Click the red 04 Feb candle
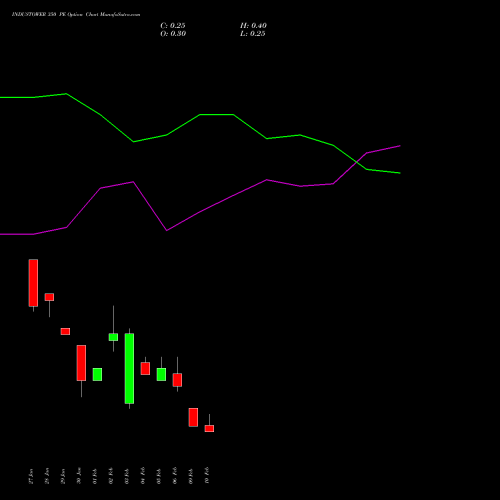Screen dimensions: 500x500 [x=145, y=368]
